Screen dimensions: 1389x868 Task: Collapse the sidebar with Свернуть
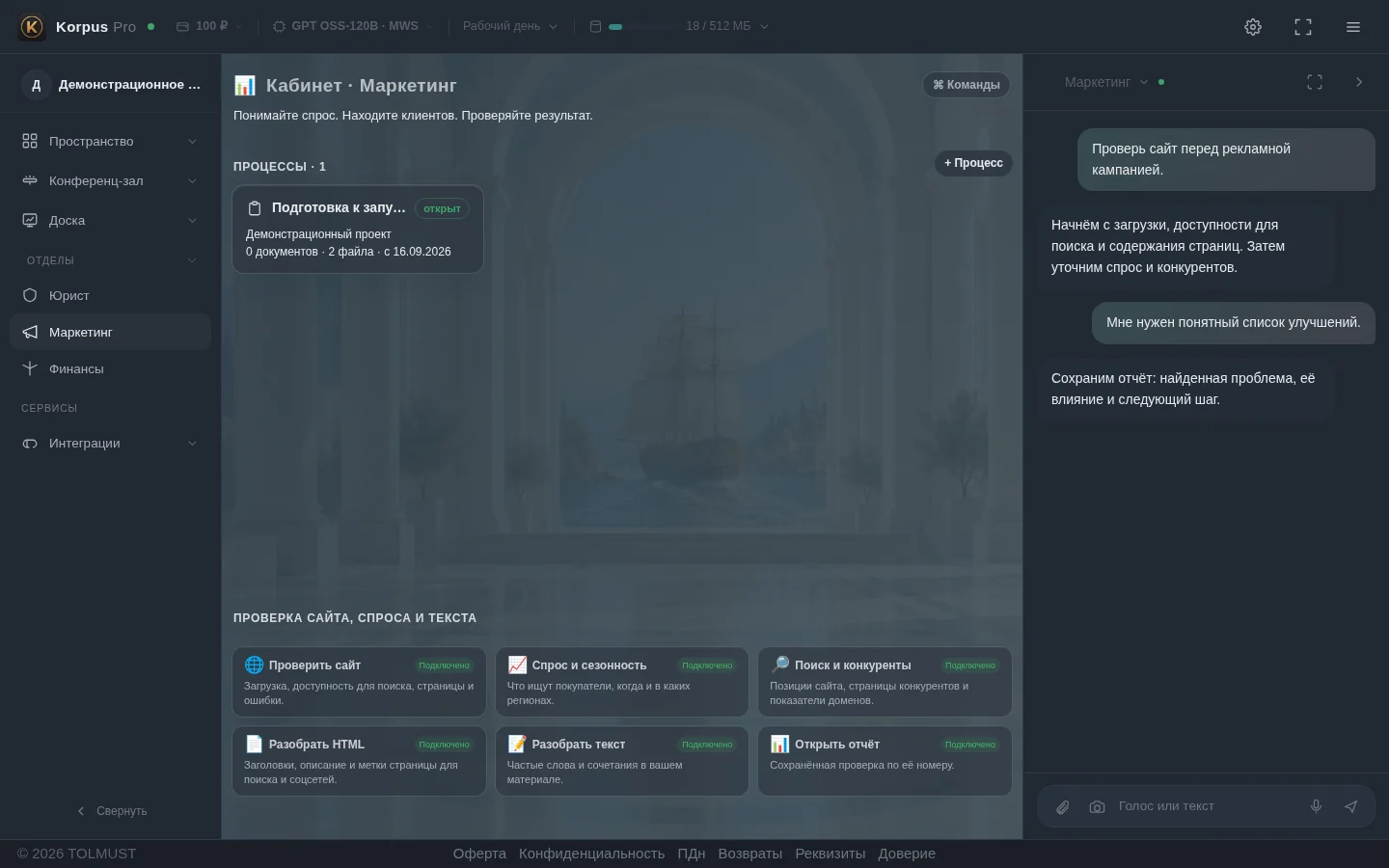[x=112, y=811]
